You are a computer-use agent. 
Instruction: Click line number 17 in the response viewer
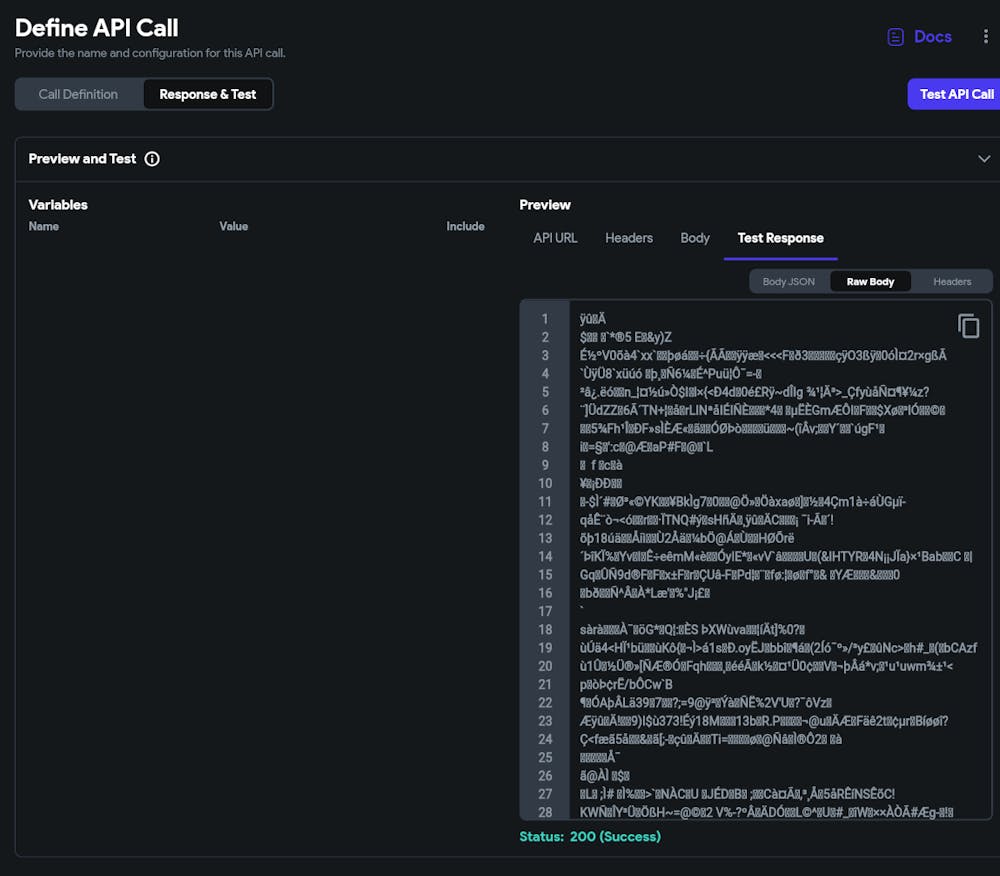click(545, 611)
